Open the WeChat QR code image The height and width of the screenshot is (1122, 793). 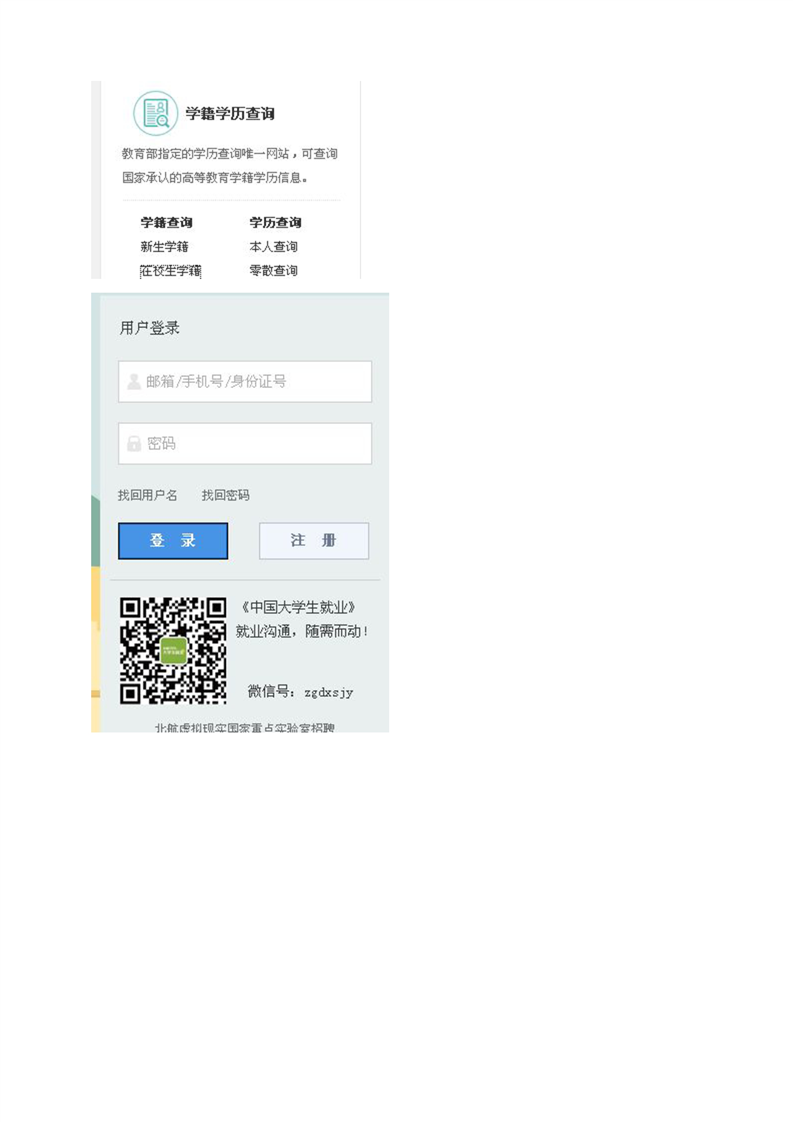pyautogui.click(x=173, y=651)
